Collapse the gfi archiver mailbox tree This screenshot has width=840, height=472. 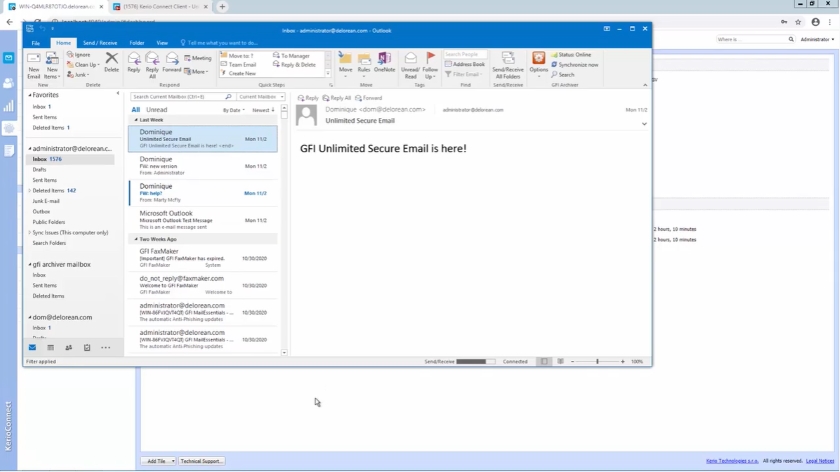click(x=30, y=265)
